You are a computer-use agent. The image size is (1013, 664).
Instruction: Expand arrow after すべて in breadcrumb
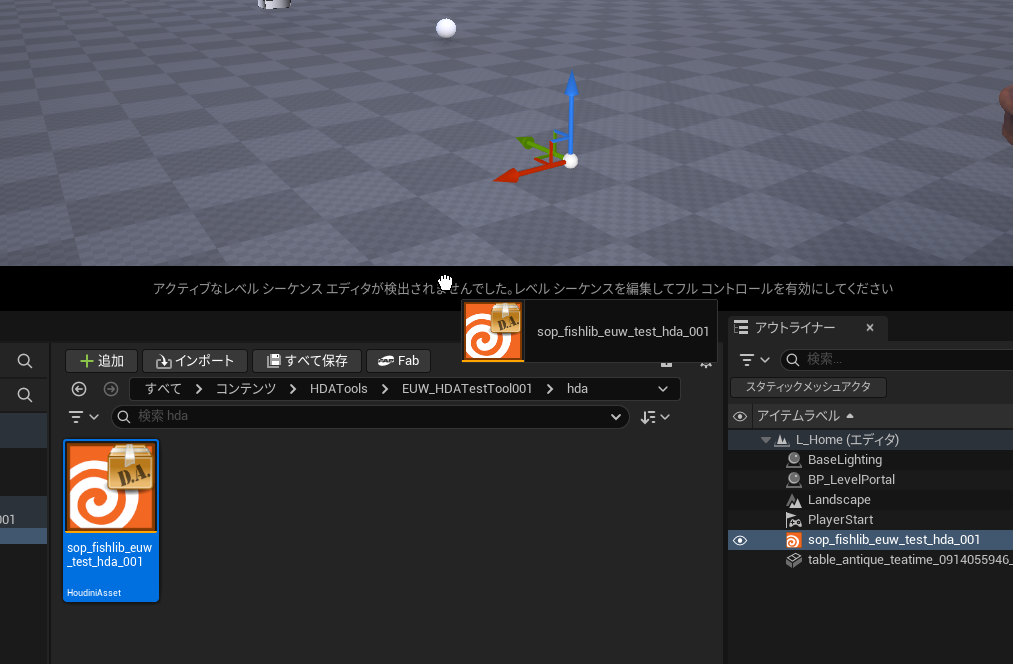(199, 389)
